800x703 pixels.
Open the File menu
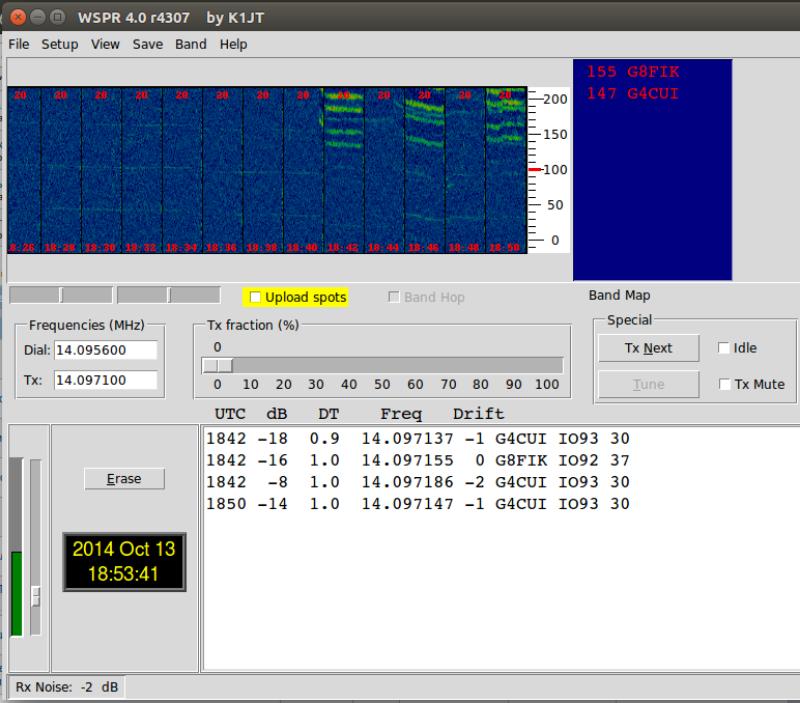[19, 44]
